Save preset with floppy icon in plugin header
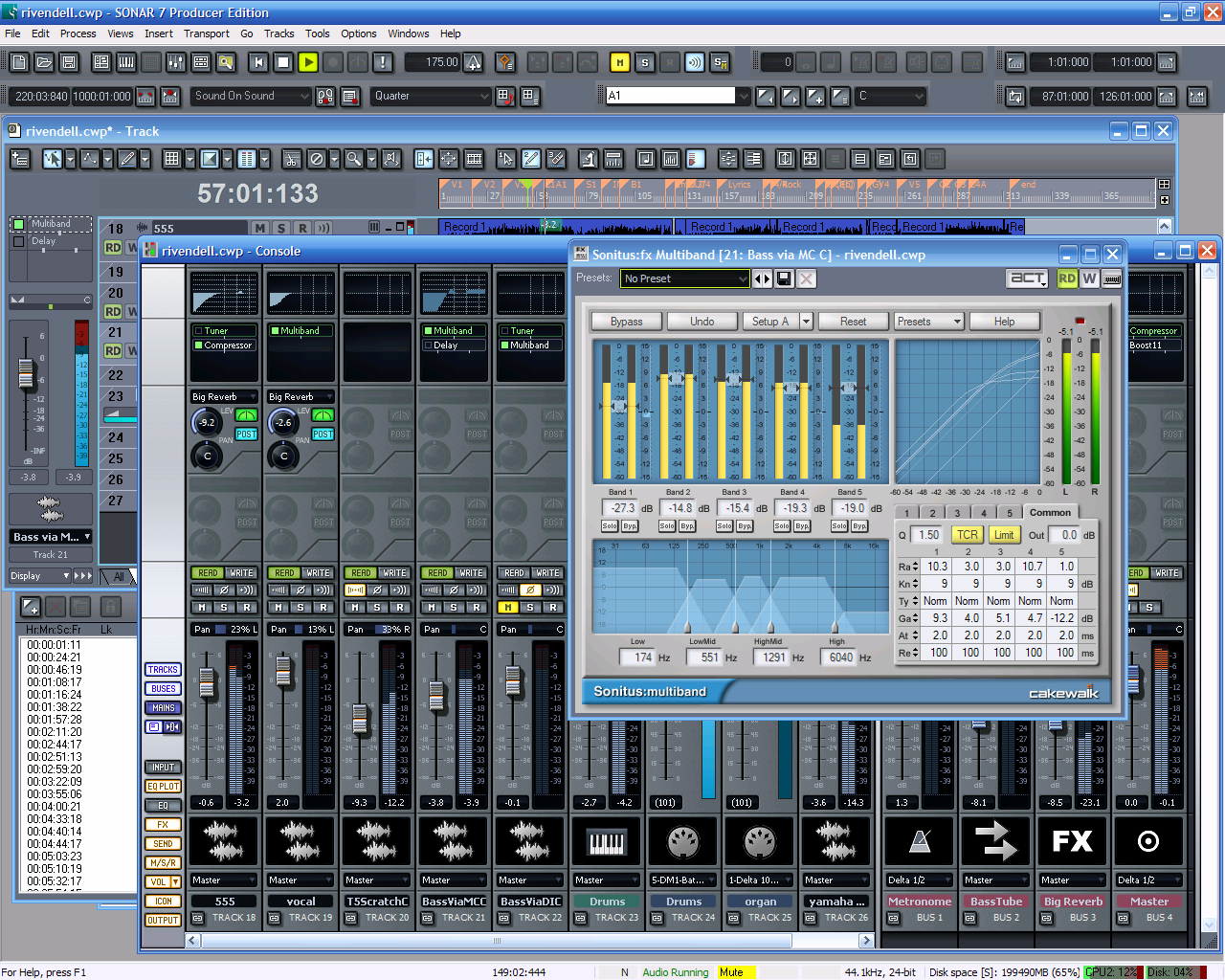The height and width of the screenshot is (980, 1225). pyautogui.click(x=784, y=278)
